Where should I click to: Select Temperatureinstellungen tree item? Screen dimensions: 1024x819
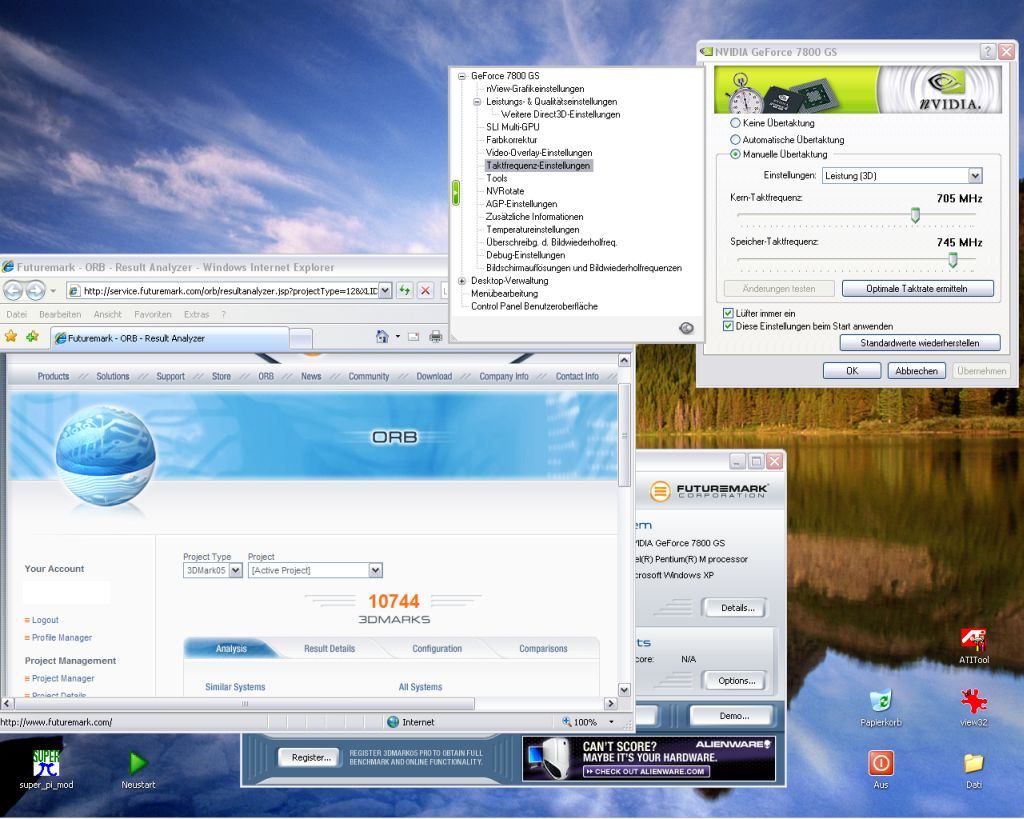[x=532, y=230]
